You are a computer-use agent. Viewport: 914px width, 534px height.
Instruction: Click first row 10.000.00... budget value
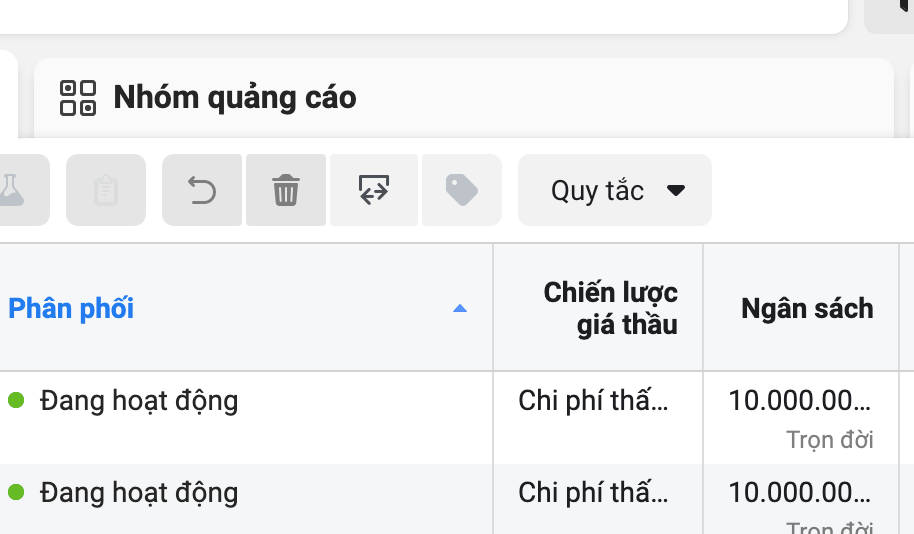[799, 401]
